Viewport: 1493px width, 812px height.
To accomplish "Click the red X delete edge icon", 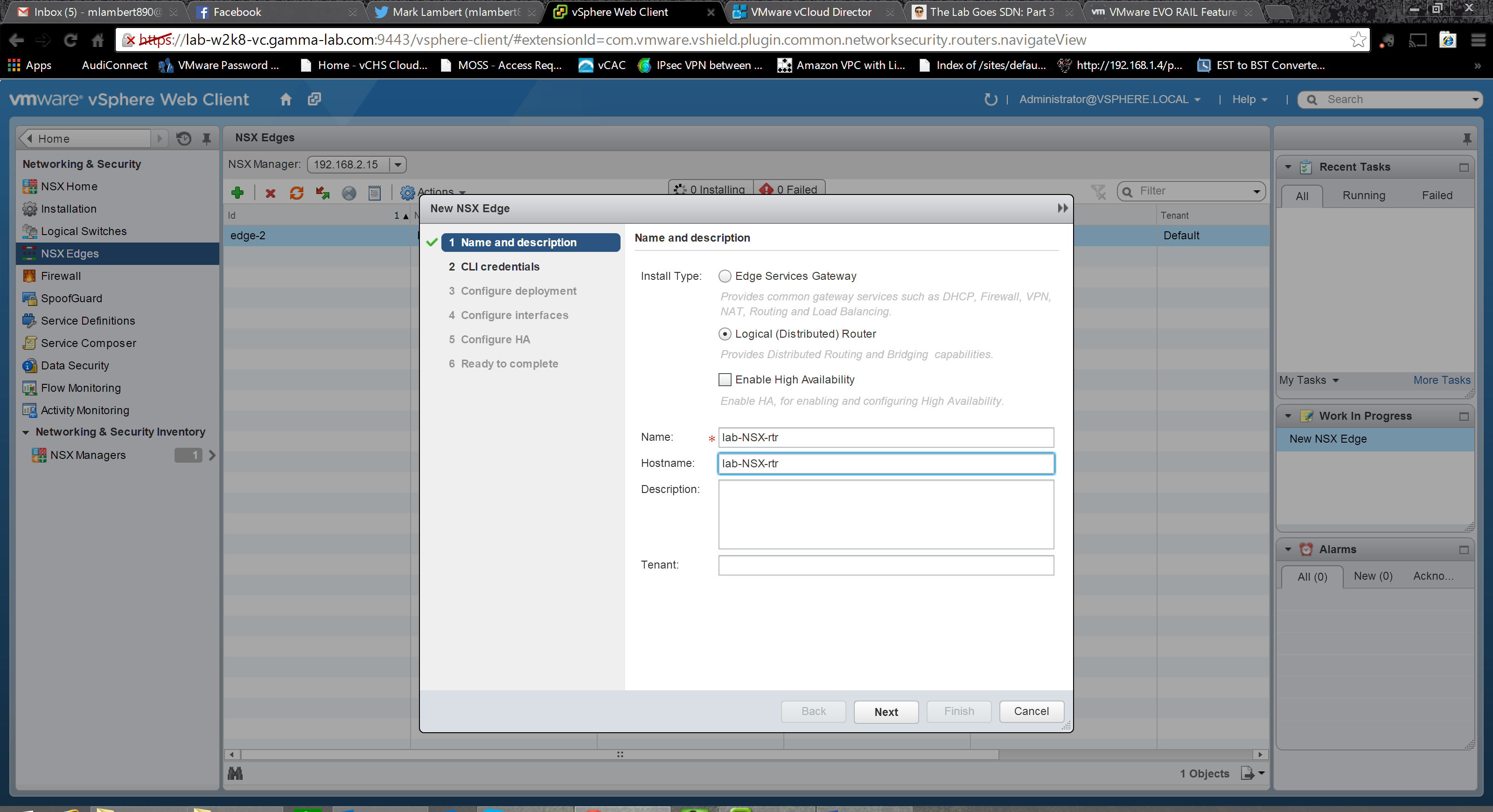I will coord(270,193).
